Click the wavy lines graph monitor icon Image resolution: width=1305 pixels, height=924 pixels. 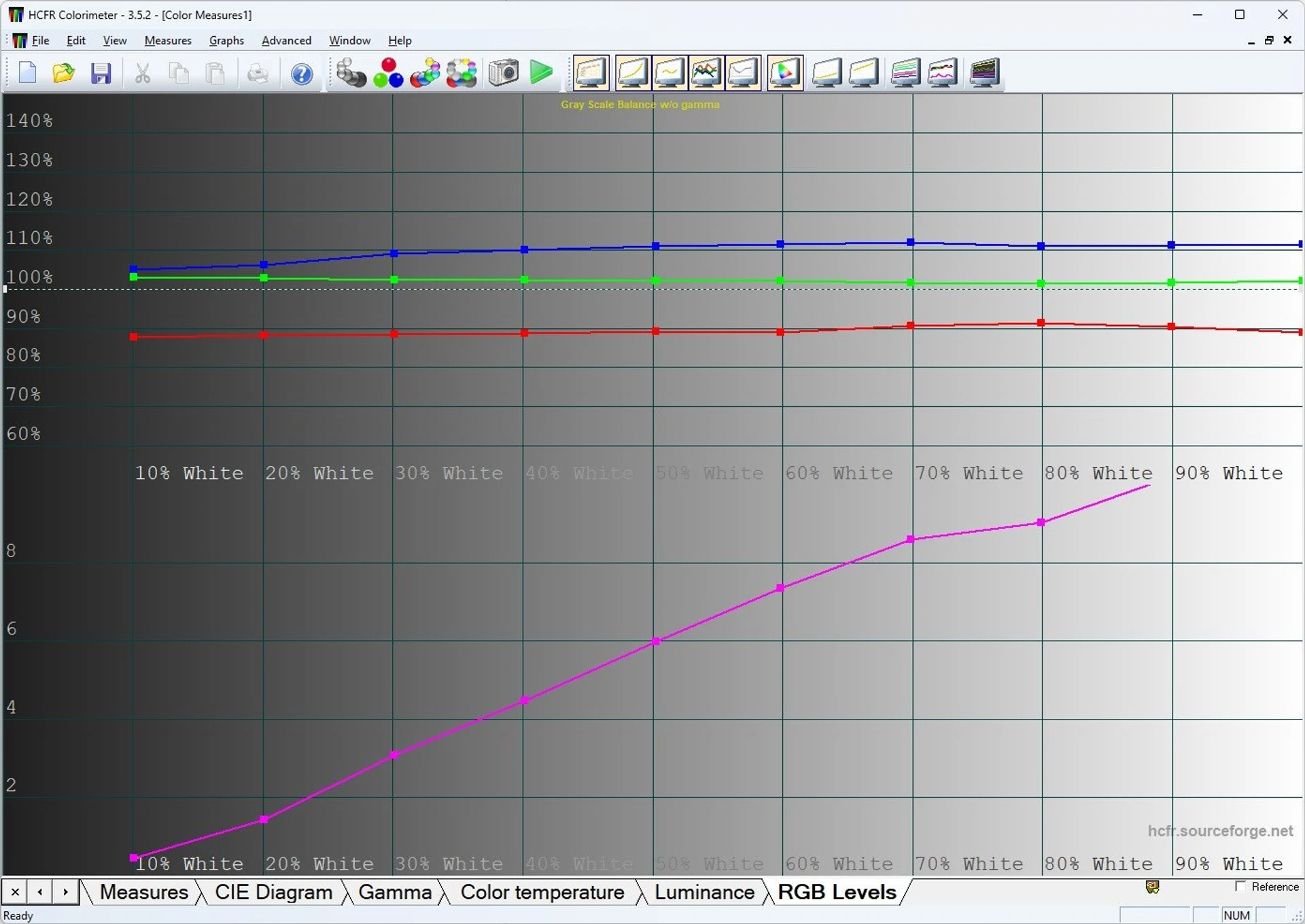click(943, 73)
